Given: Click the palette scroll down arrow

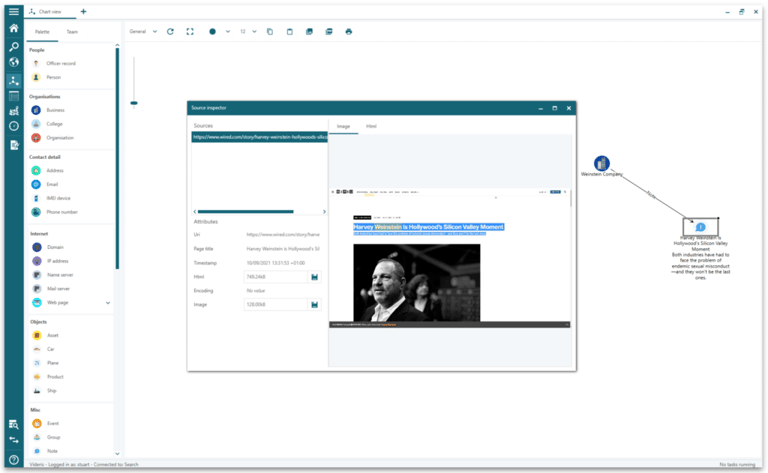Looking at the screenshot, I should (117, 454).
